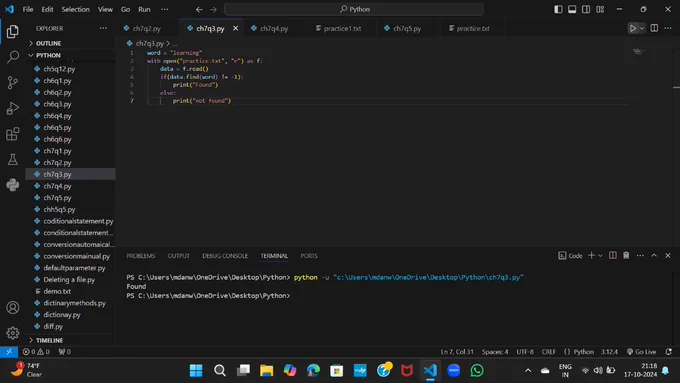Open Explorer views and more actions
Screen dimensions: 680x383
[103, 28]
